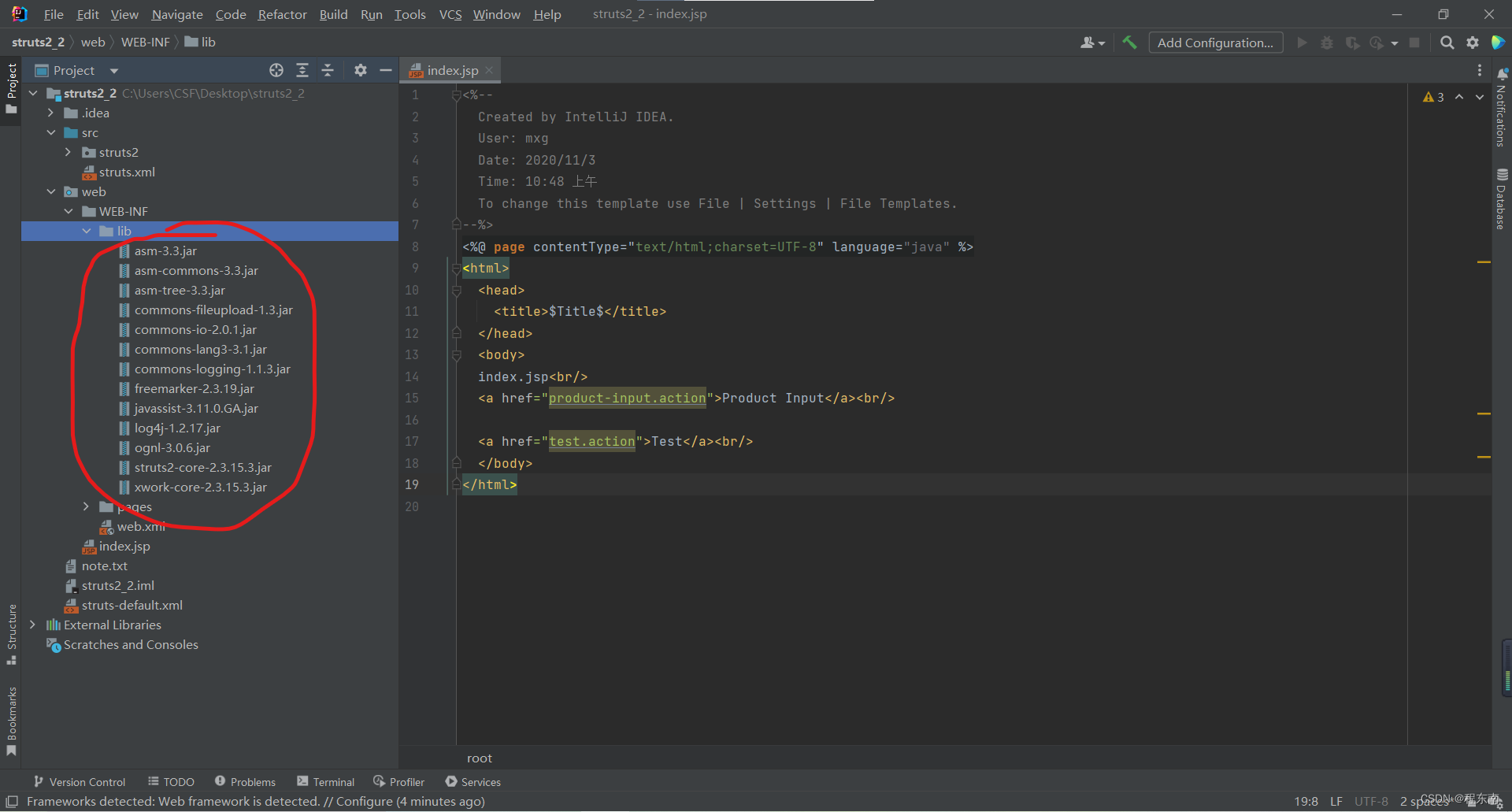Image resolution: width=1512 pixels, height=812 pixels.
Task: Click the Build project hammer icon
Action: tap(1129, 43)
